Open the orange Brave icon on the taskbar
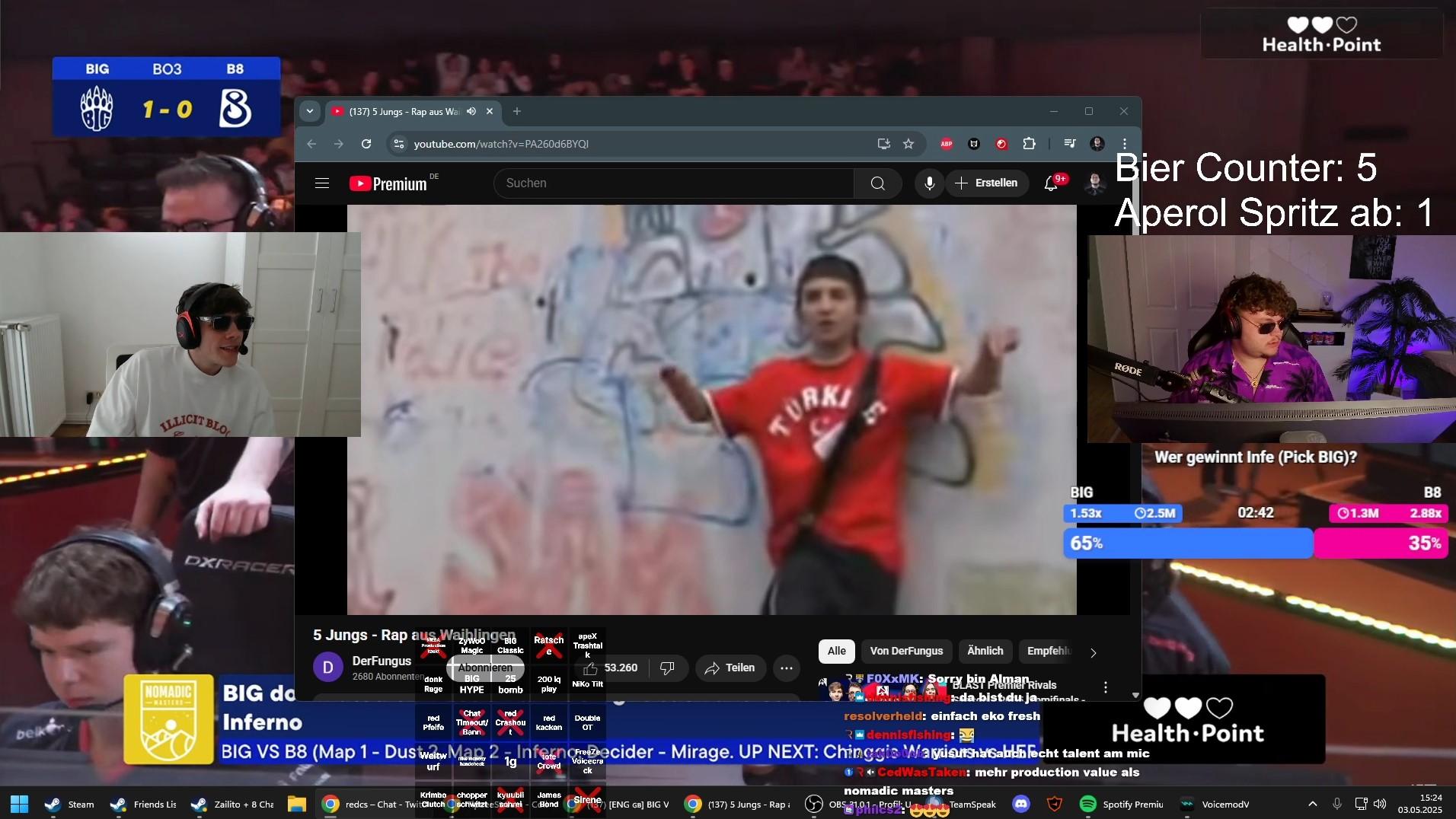Viewport: 1456px width, 819px height. tap(1055, 804)
